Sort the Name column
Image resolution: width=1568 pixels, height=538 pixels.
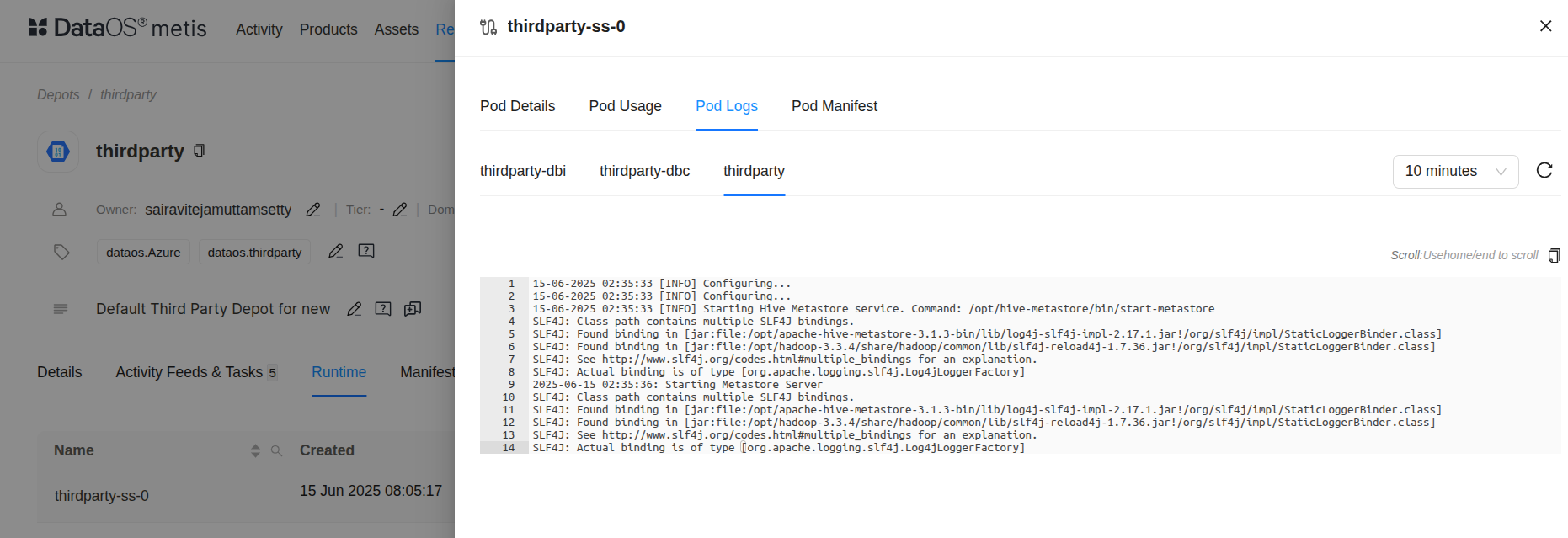point(255,451)
